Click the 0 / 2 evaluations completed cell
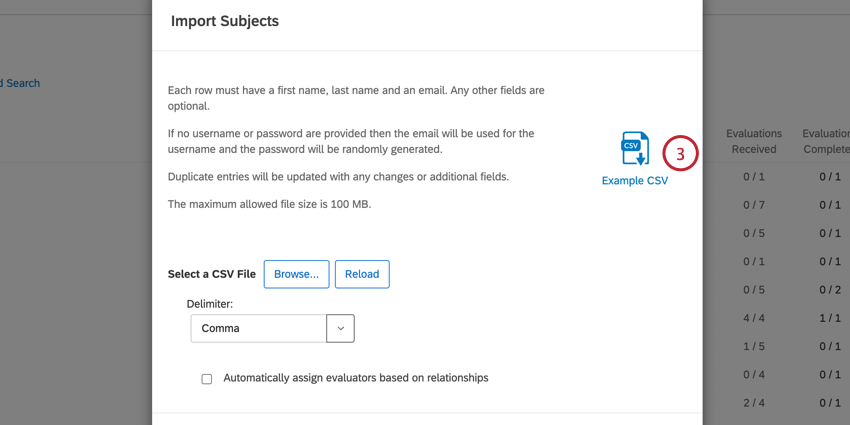This screenshot has width=850, height=425. click(830, 290)
